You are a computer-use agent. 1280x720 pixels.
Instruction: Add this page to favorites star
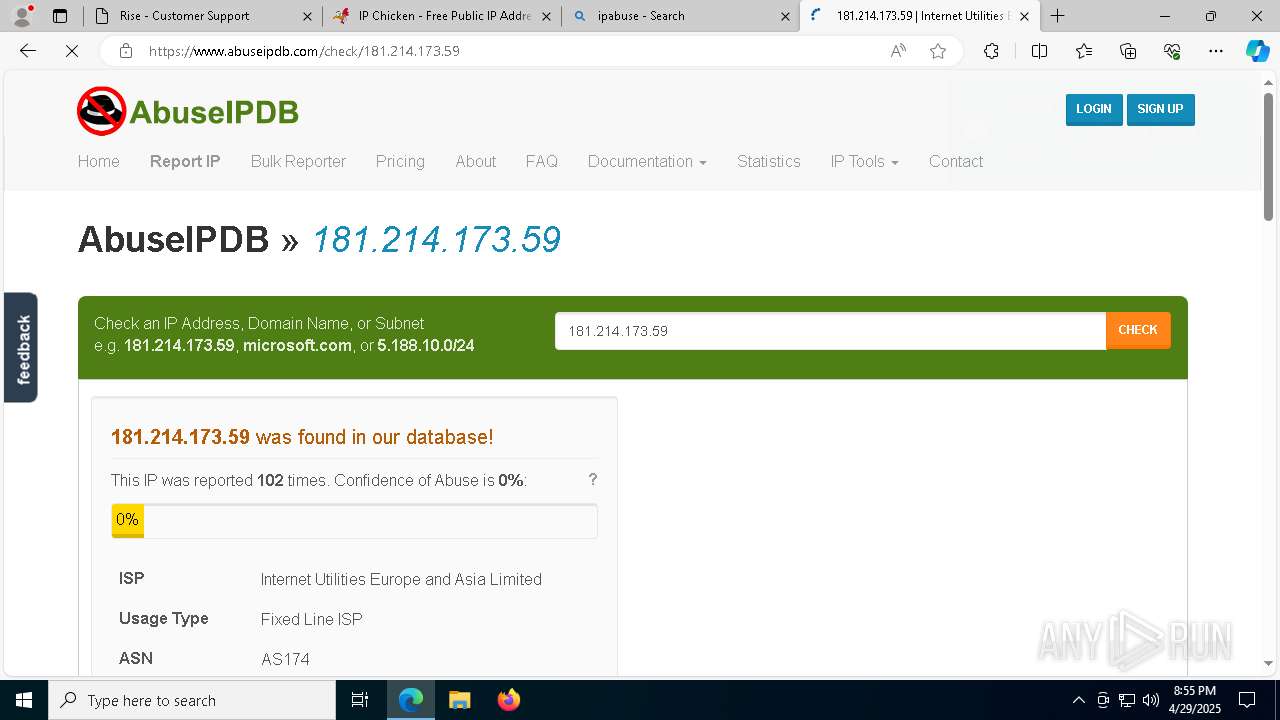(x=938, y=51)
